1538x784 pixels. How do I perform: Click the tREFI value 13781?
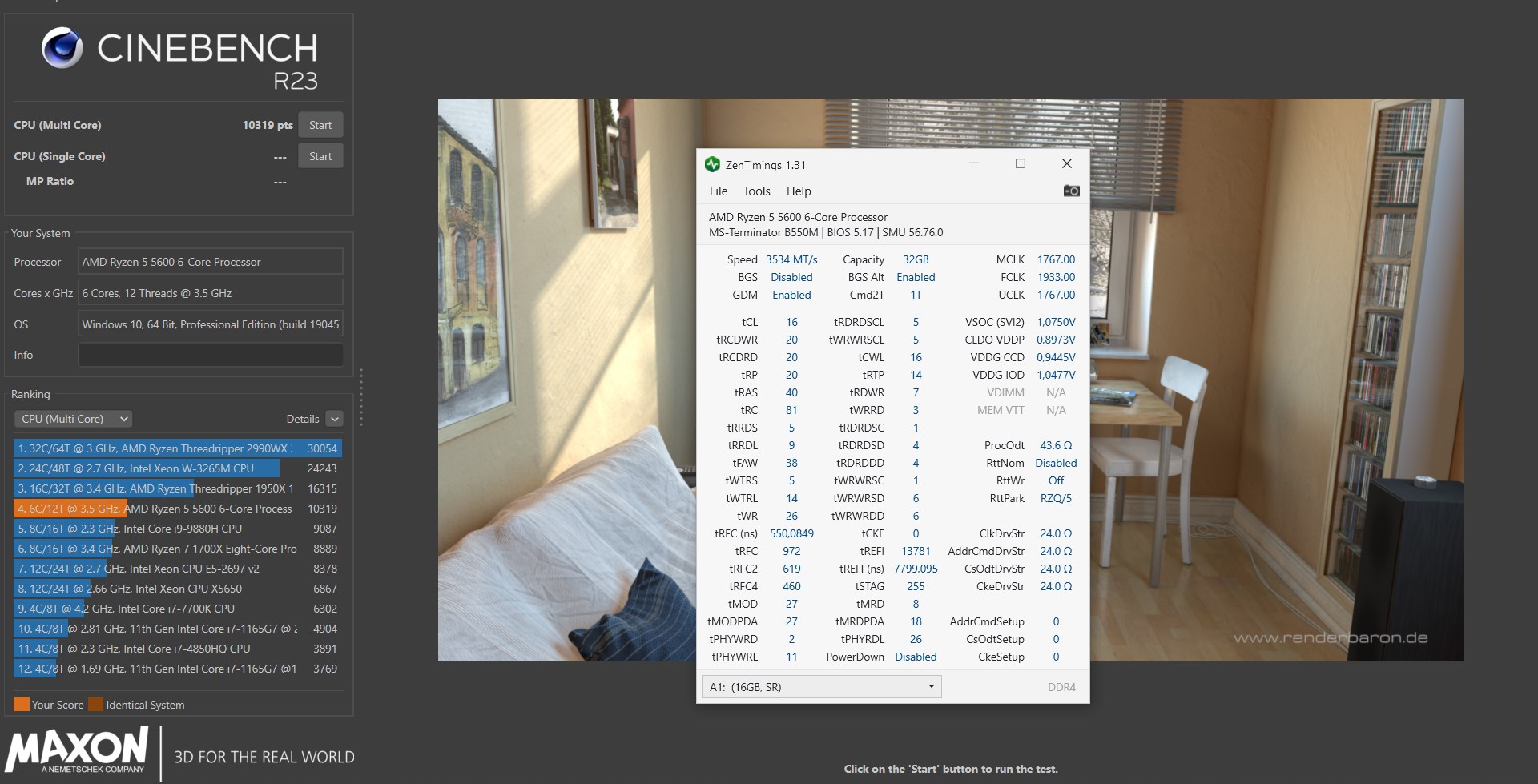916,551
